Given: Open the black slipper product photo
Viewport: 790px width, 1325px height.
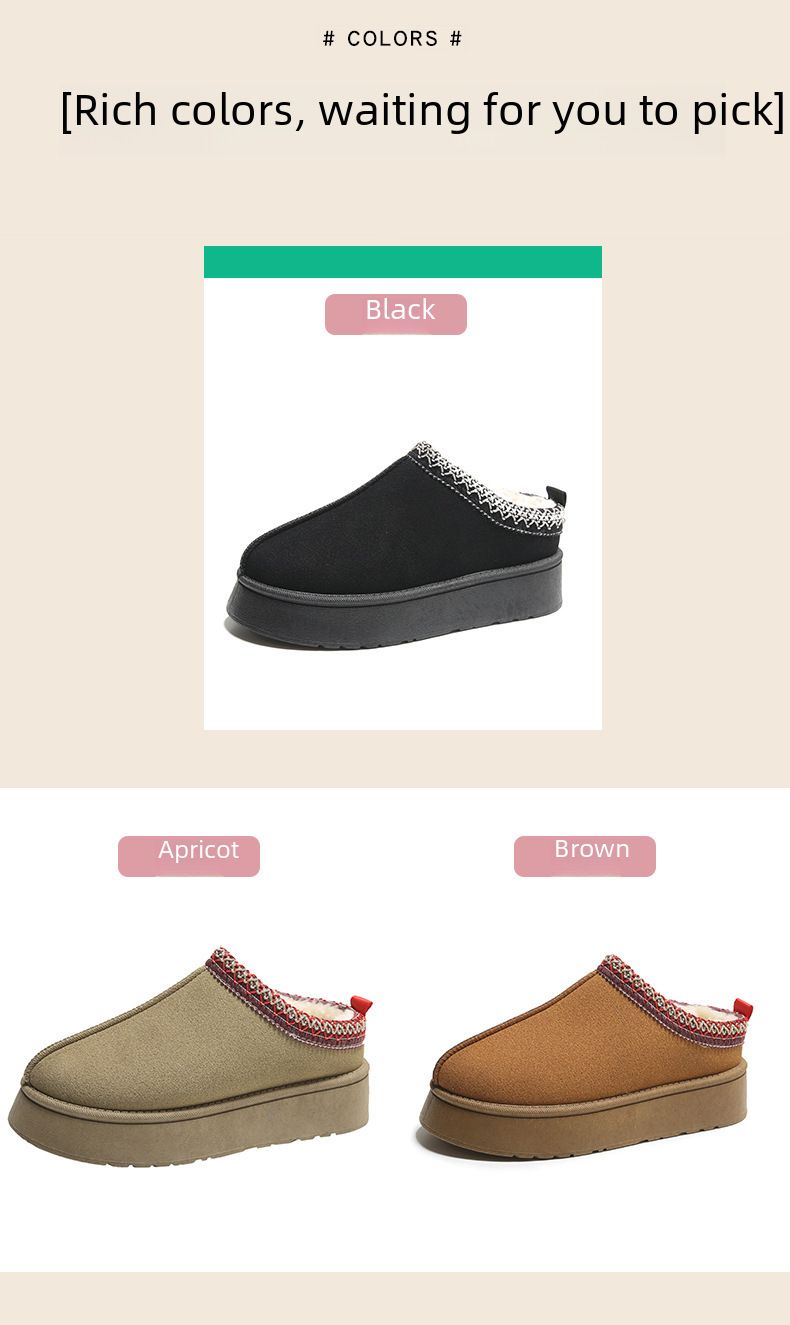Looking at the screenshot, I should (396, 546).
